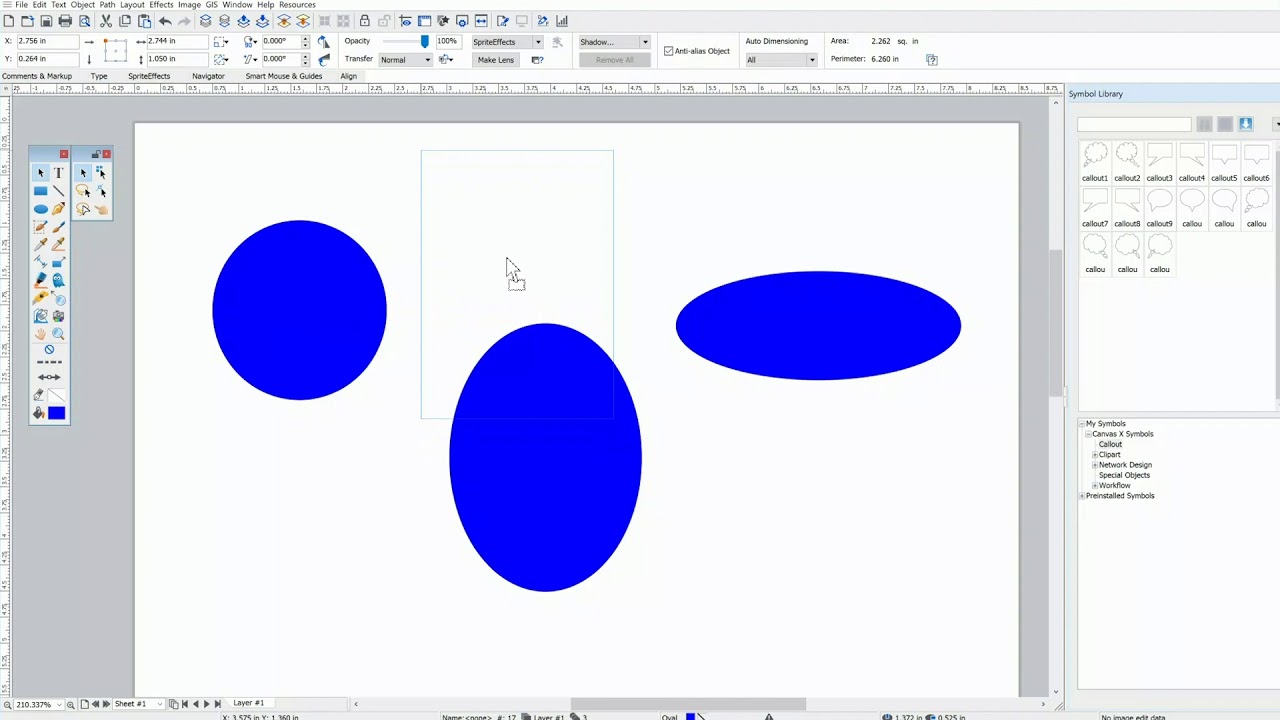Image resolution: width=1280 pixels, height=720 pixels.
Task: Select the Line tool in the toolbox
Action: tap(58, 191)
